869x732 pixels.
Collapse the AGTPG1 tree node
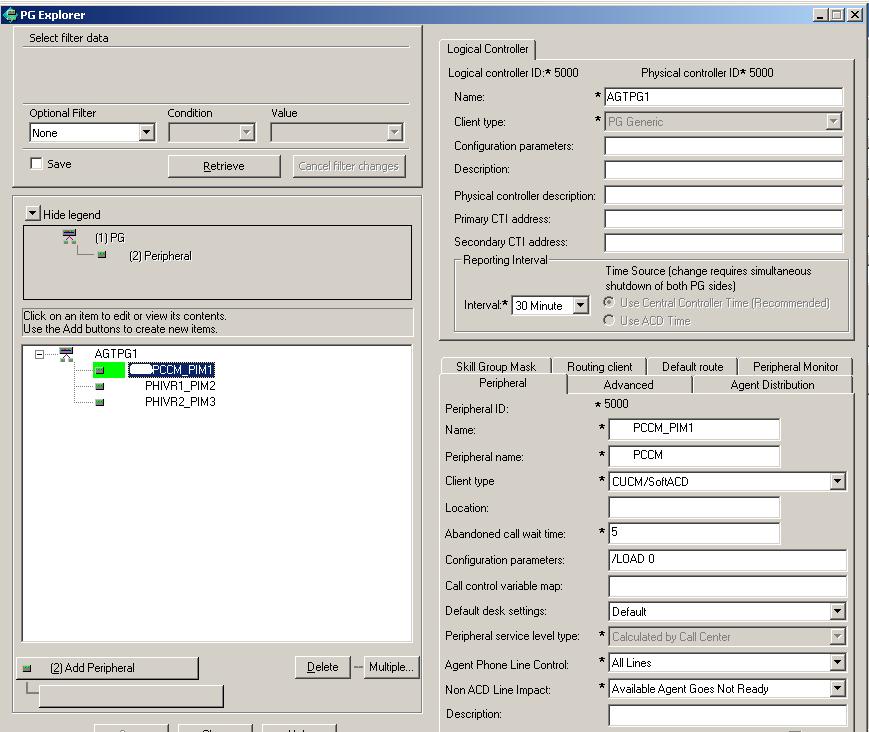pos(39,354)
